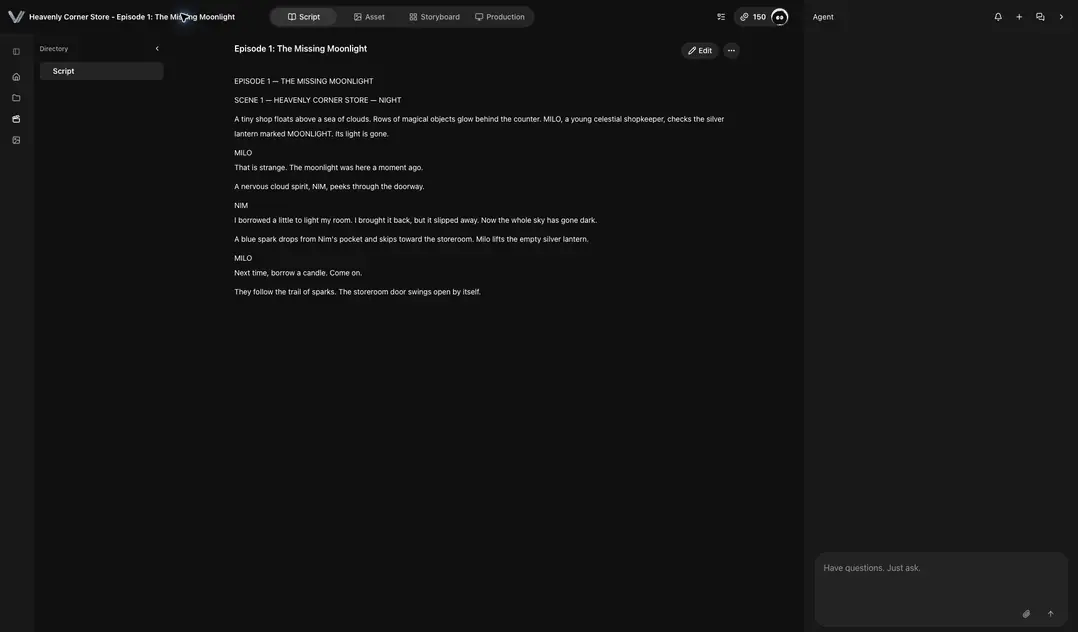Open the Storyboard tab

[x=434, y=17]
